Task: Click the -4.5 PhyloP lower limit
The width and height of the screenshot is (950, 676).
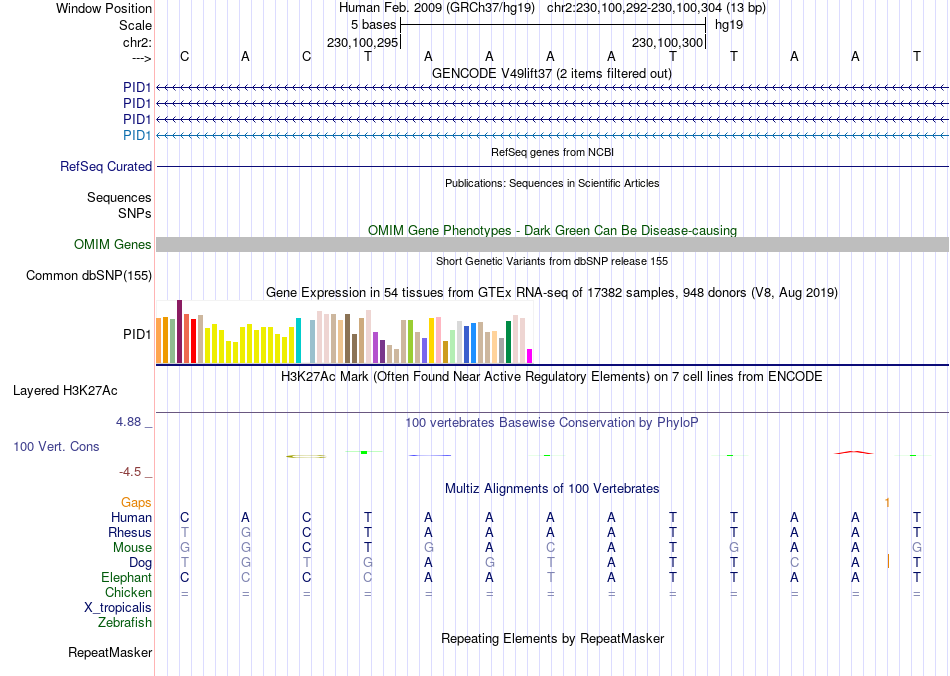Action: pos(130,471)
